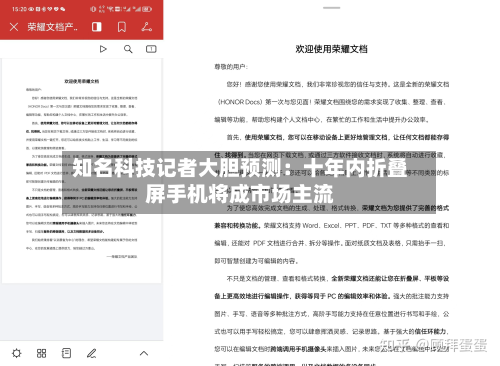Open the document outline icon

(66, 353)
